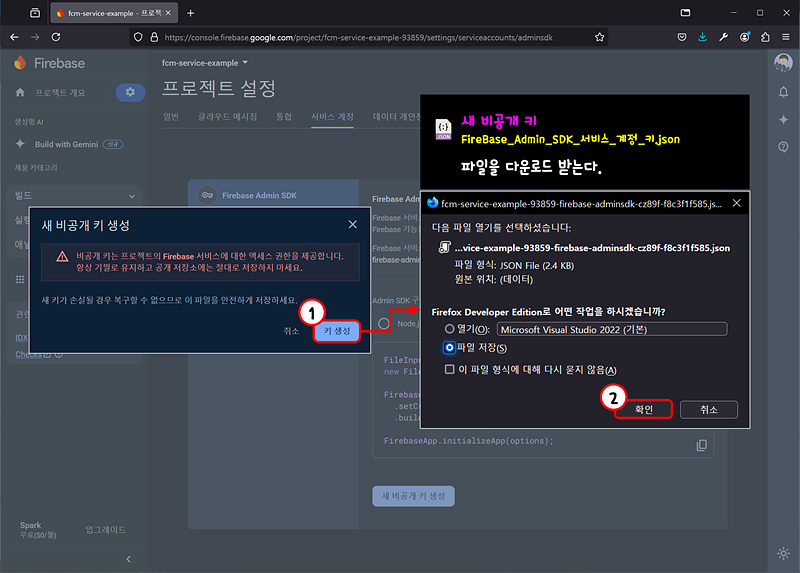Viewport: 800px width, 573px height.
Task: Click the Firefox View icon in tab bar
Action: (x=35, y=13)
